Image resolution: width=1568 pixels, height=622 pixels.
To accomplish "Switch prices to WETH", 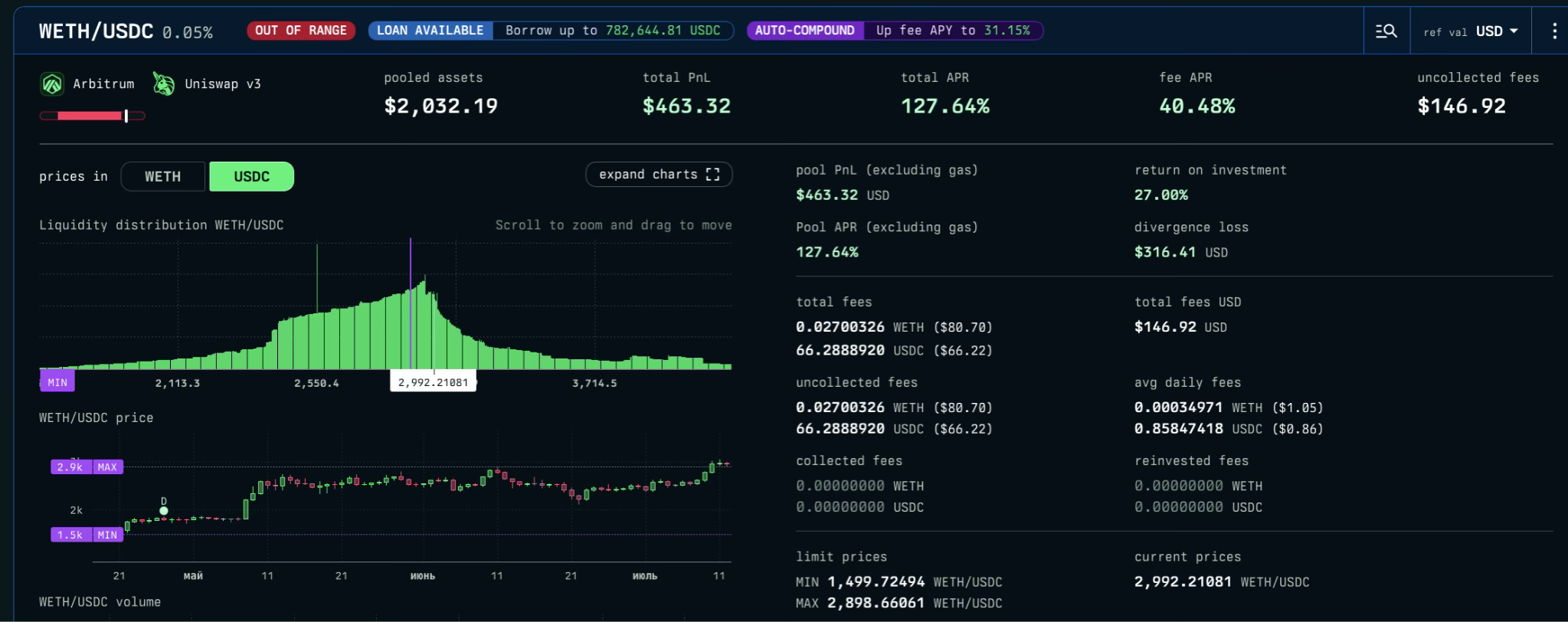I will tap(163, 177).
